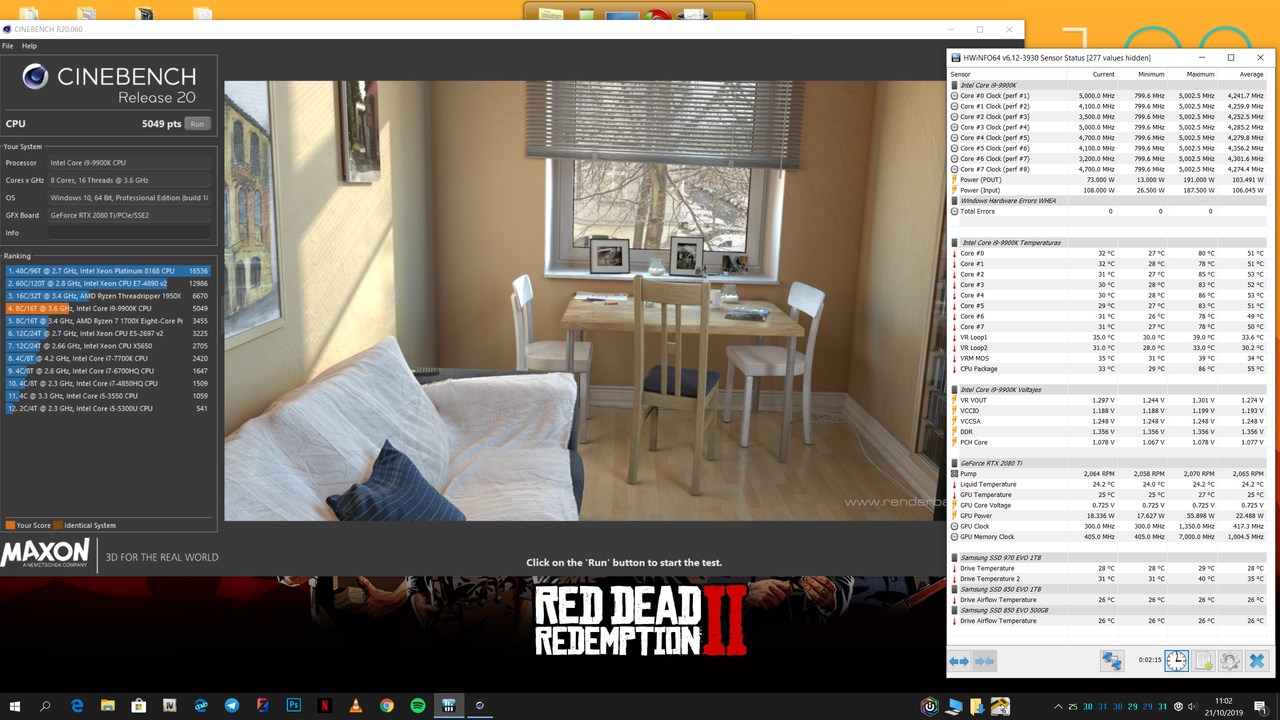Screen dimensions: 1280x720
Task: Open the File menu in Cinebench
Action: point(8,45)
